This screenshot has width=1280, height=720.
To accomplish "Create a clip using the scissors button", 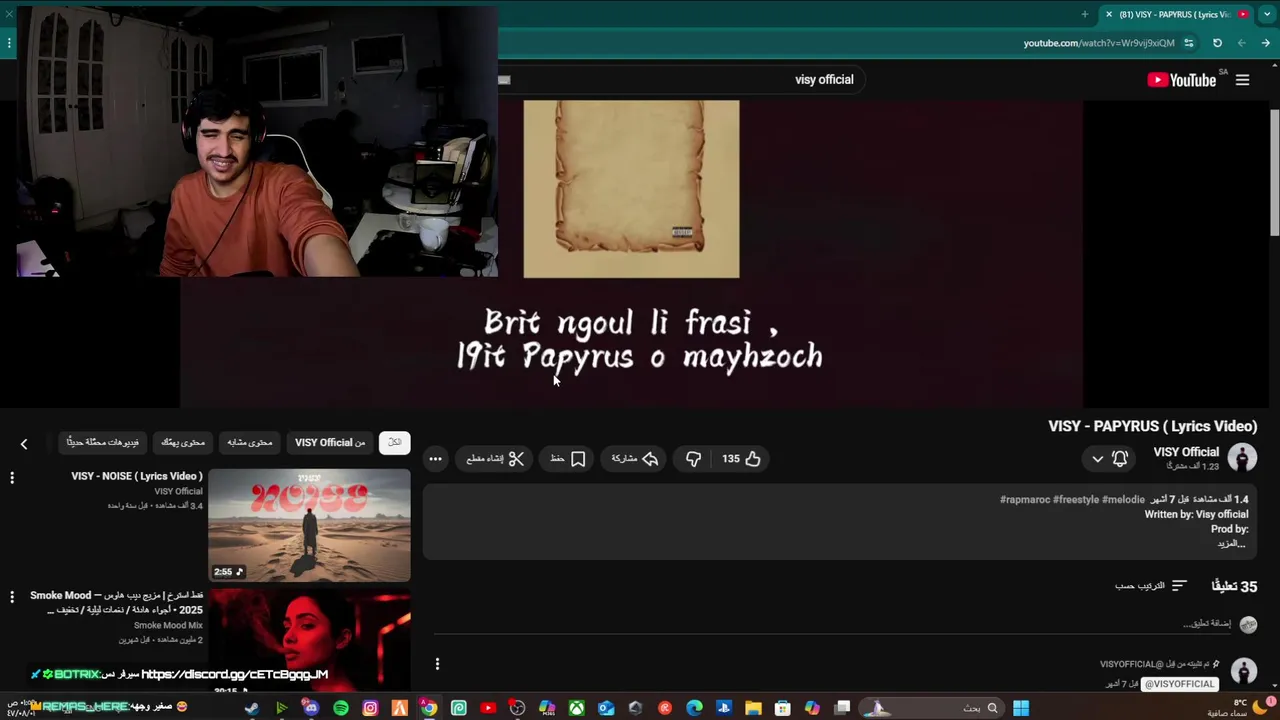I will pyautogui.click(x=495, y=458).
